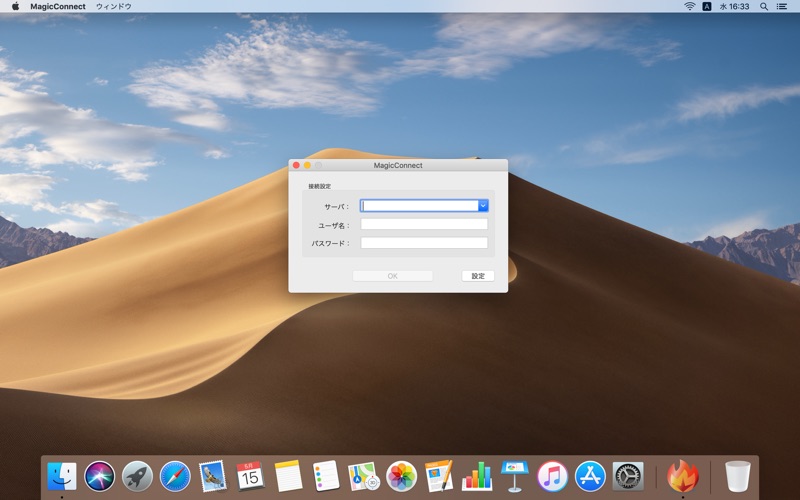Open System Preferences gear icon

628,476
